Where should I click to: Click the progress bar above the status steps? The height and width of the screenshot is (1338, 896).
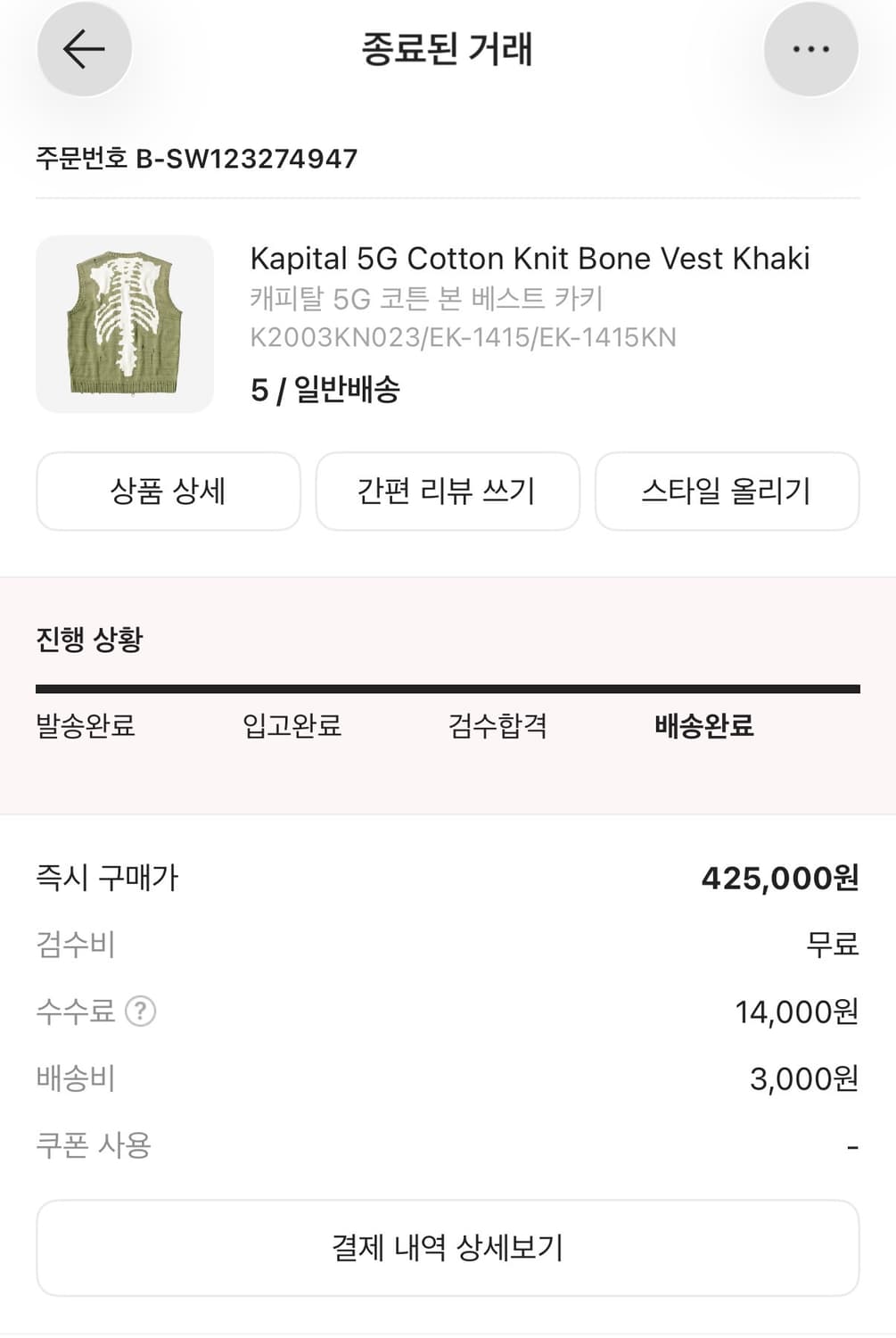click(448, 687)
